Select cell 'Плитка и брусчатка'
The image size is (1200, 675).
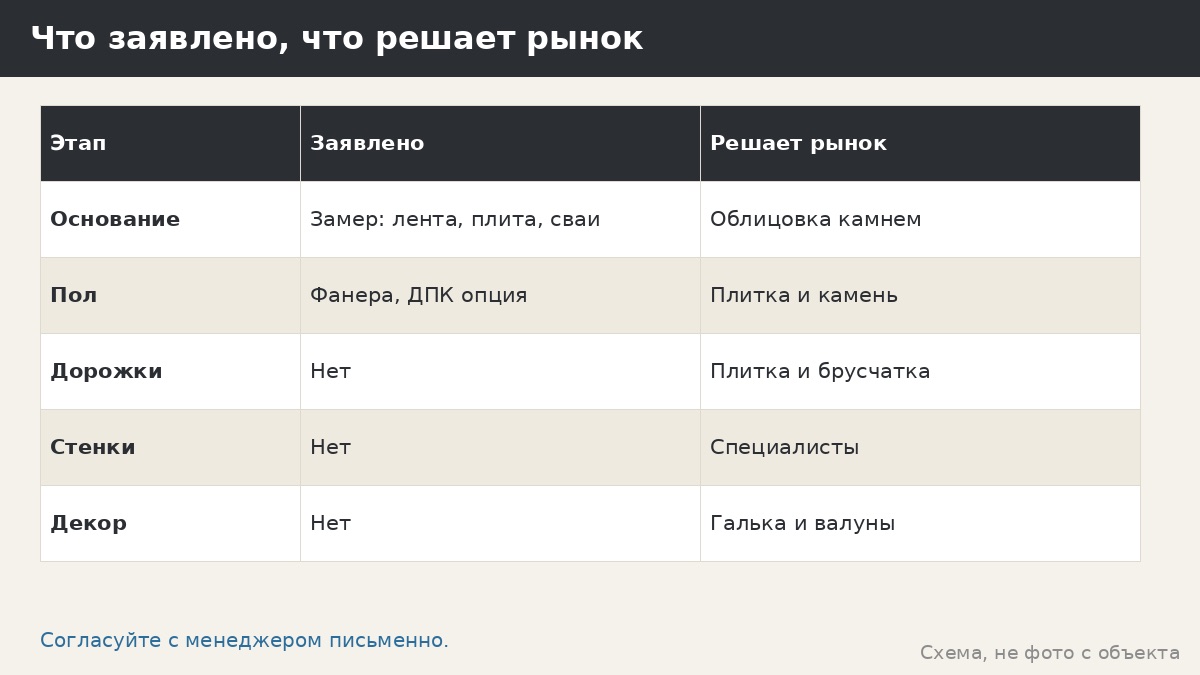tap(920, 371)
